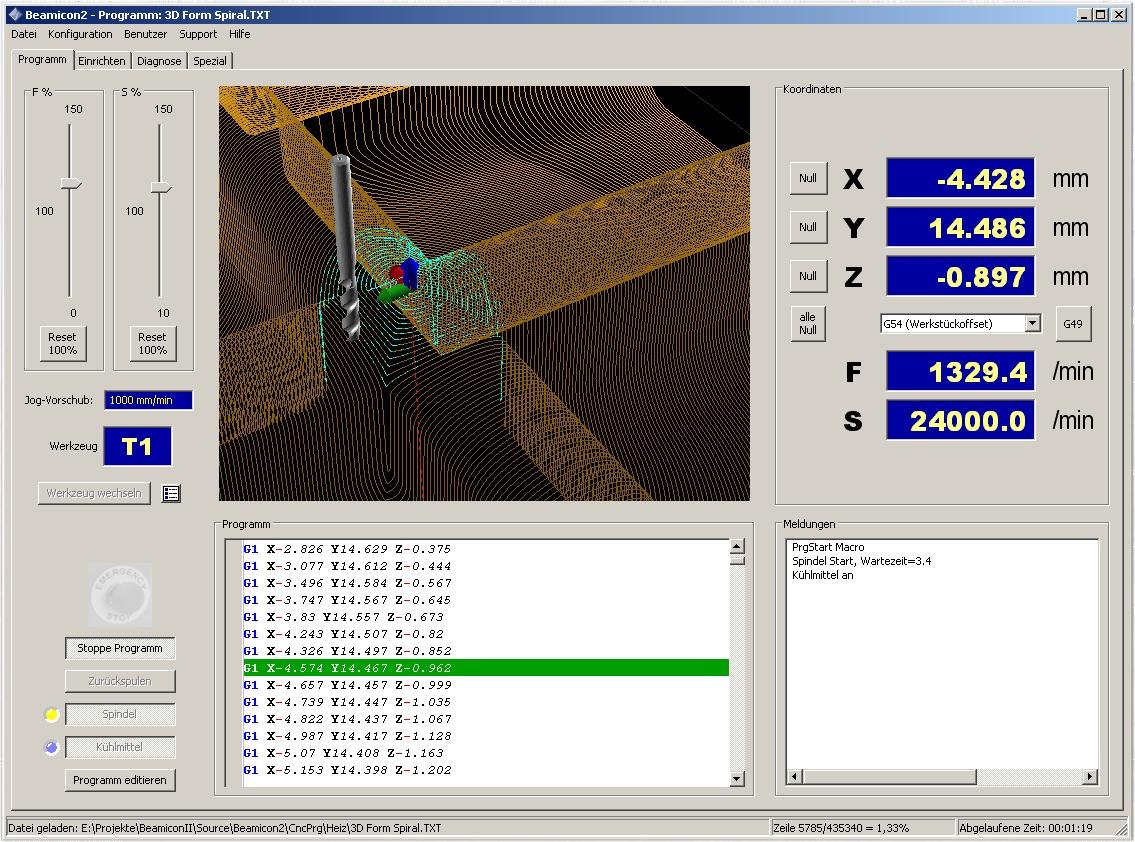This screenshot has height=842, width=1135.
Task: Click Stoppe Programm button
Action: (120, 648)
